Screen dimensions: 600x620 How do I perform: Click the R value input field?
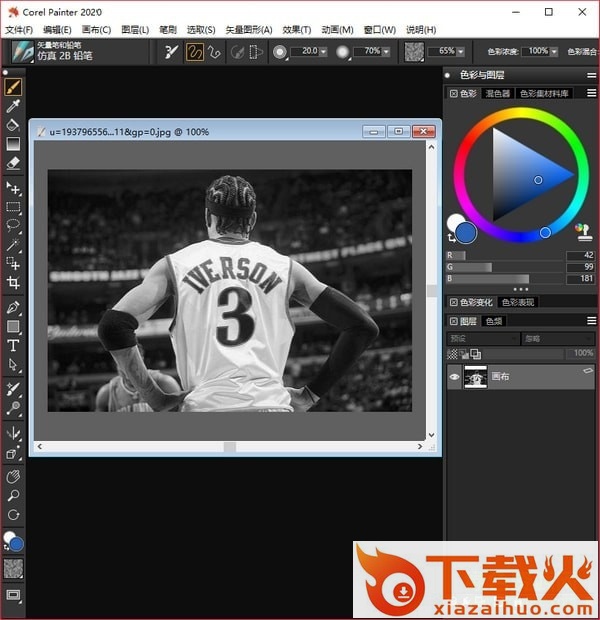tap(580, 256)
